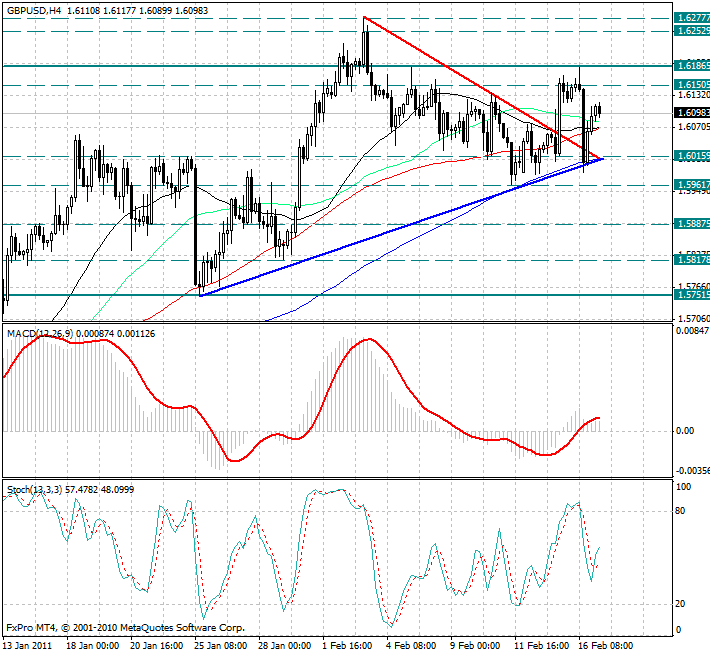The image size is (710, 653).
Task: Click the 16 Feb 08:00 date label
Action: [x=607, y=645]
